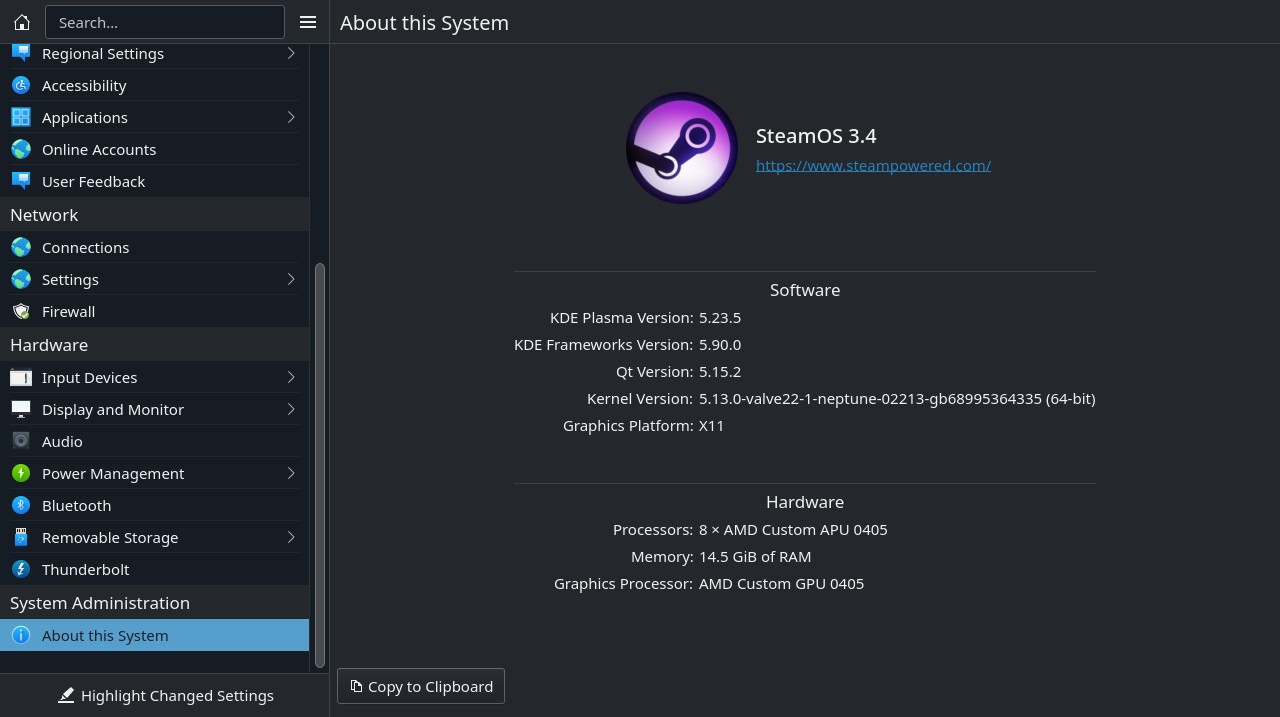
Task: Click the Graphics Platform value X11
Action: pyautogui.click(x=711, y=425)
